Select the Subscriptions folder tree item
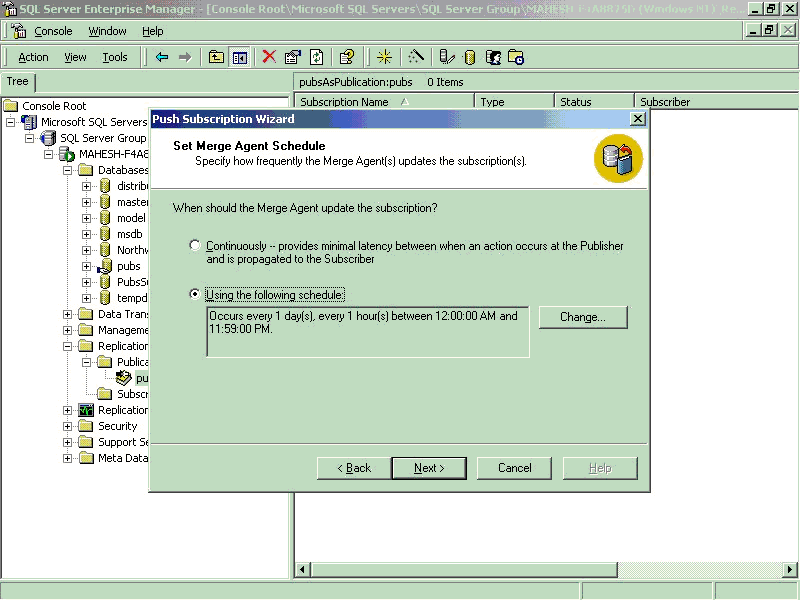 [x=133, y=394]
